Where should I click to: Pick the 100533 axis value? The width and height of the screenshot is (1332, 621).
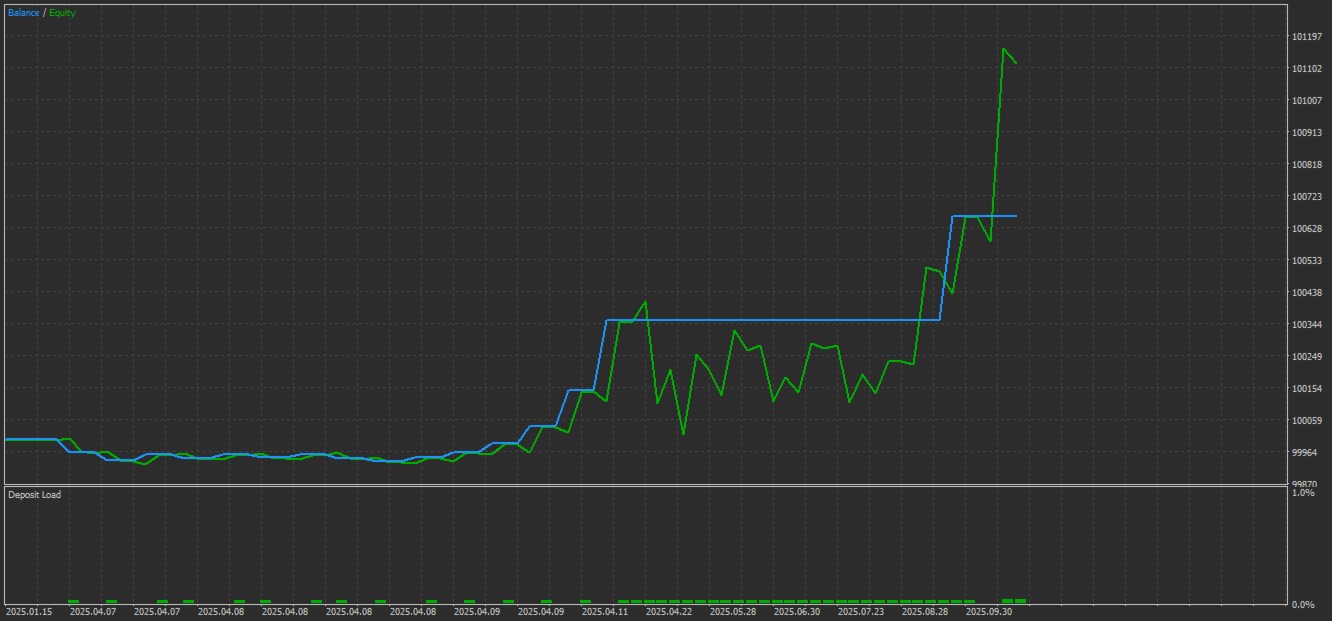[1307, 261]
